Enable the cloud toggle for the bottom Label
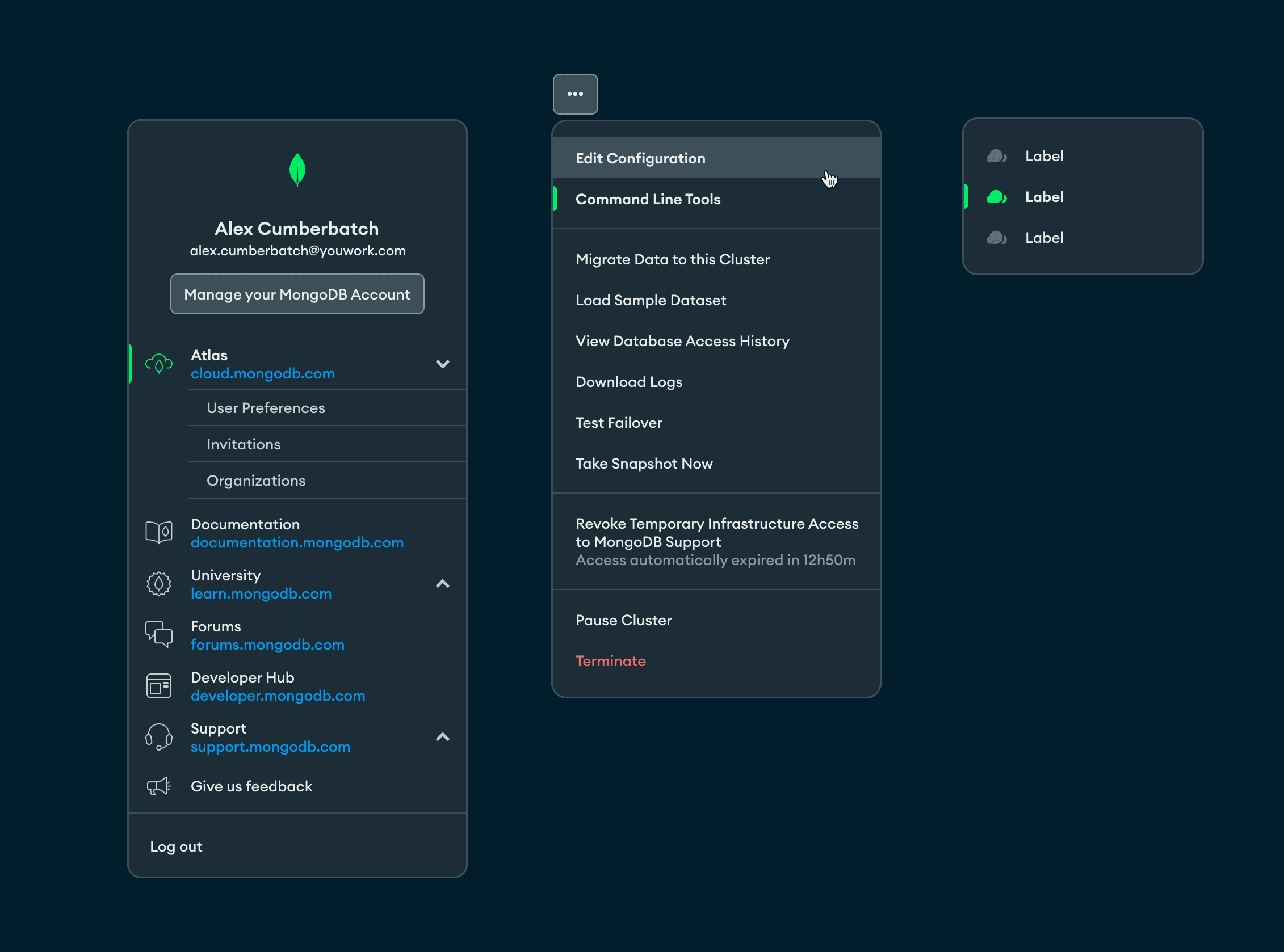1284x952 pixels. [x=997, y=237]
